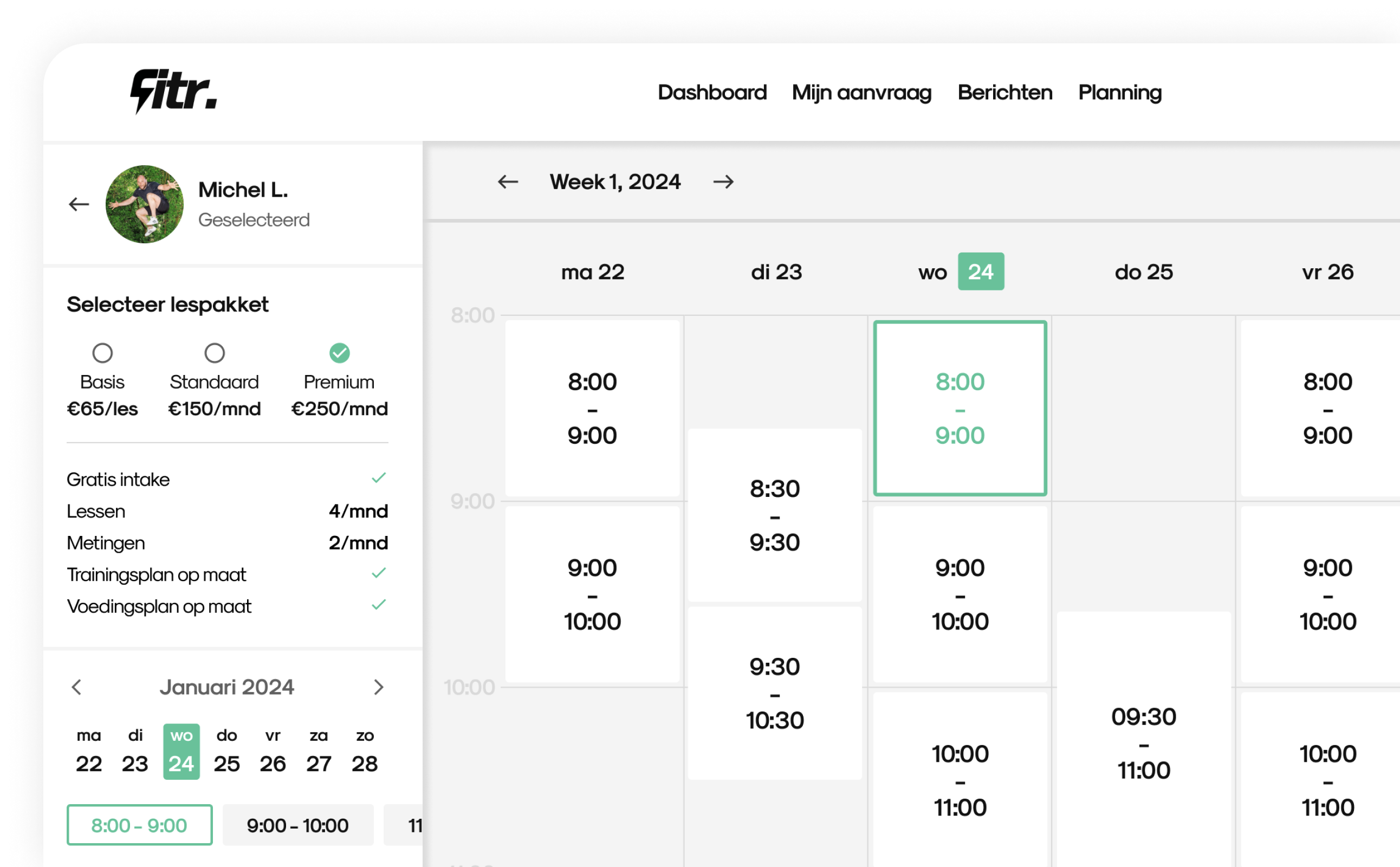Viewport: 1400px width, 867px height.
Task: Click selected Wednesday 8:00 – 9:00 slot
Action: (960, 408)
